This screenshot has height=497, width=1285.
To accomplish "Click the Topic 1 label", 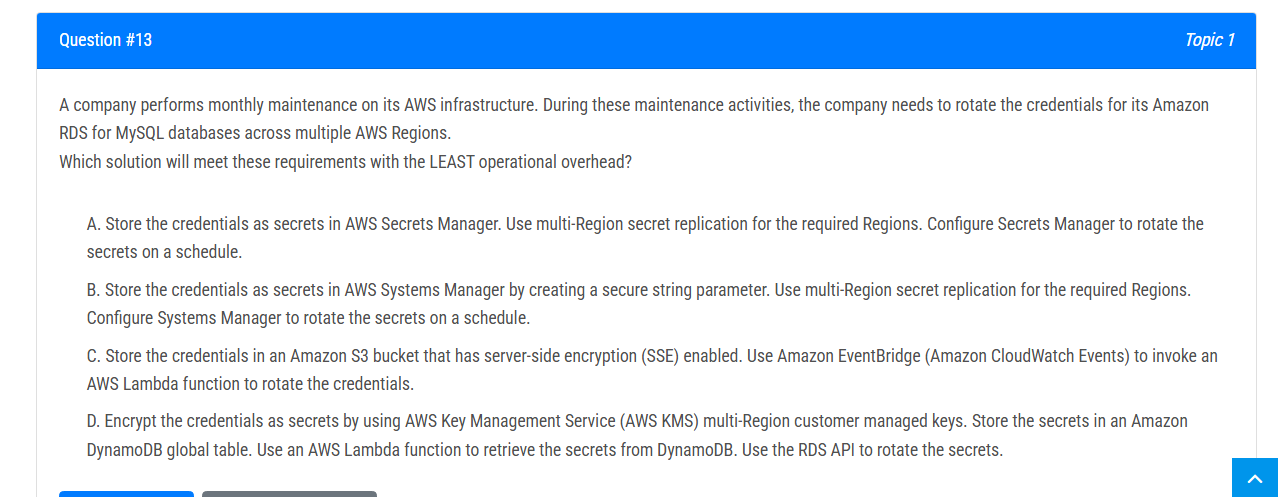I will [1209, 40].
